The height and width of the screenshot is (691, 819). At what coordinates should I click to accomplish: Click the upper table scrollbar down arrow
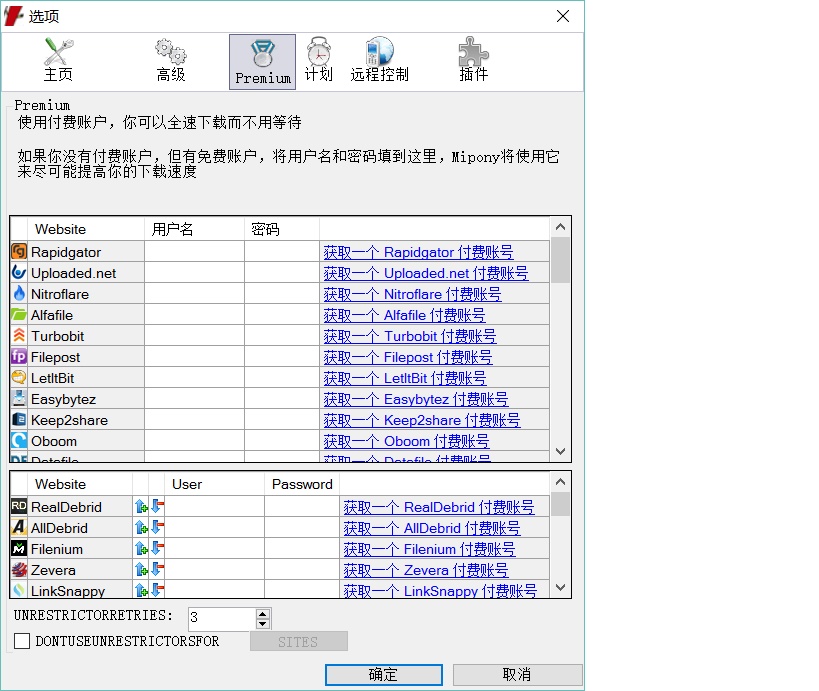[560, 451]
